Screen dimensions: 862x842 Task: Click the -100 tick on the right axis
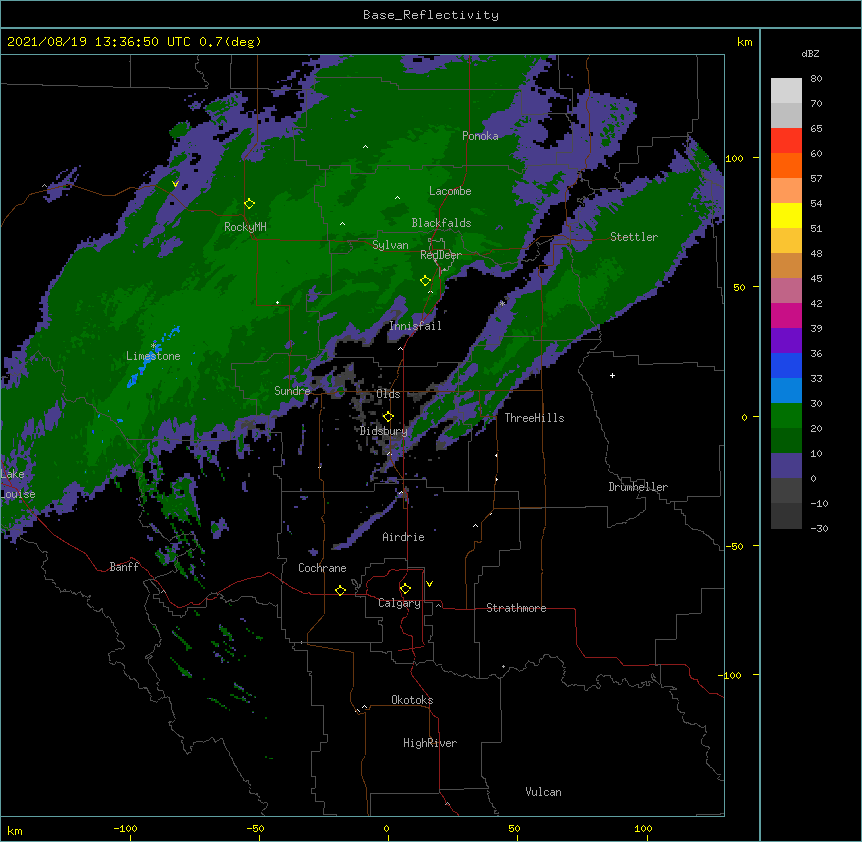click(730, 675)
